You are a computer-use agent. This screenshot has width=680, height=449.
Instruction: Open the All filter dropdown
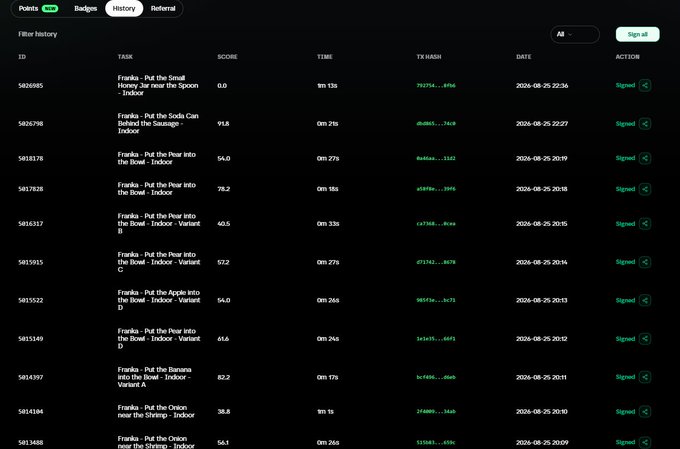pyautogui.click(x=575, y=34)
